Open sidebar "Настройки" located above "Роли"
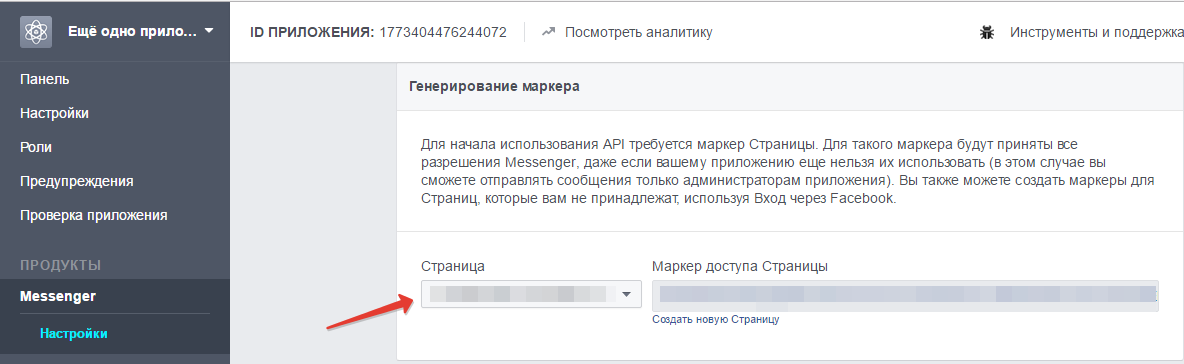The image size is (1184, 364). 54,113
